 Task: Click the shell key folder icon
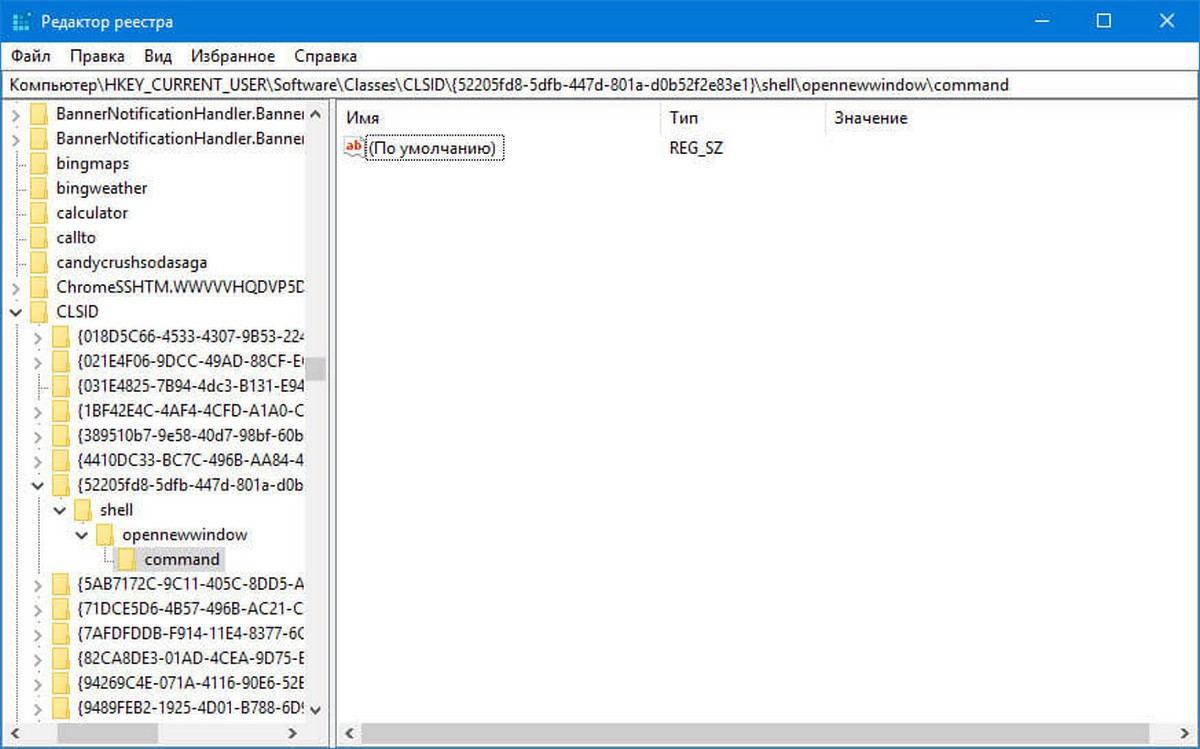pos(83,510)
